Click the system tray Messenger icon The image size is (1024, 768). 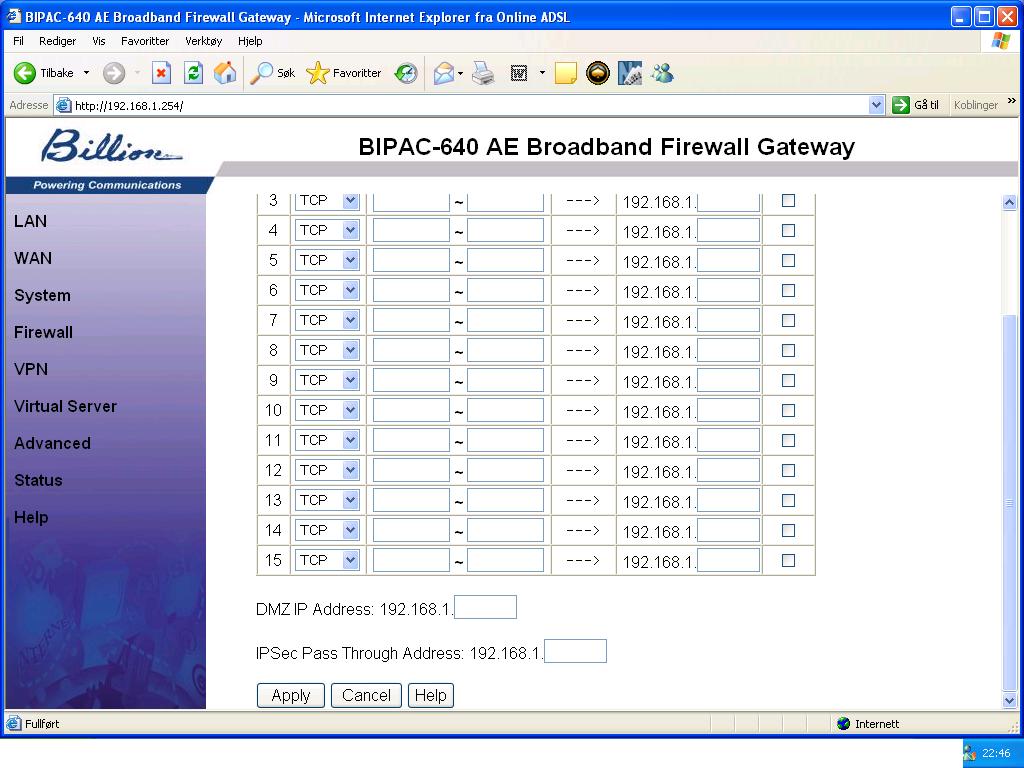pyautogui.click(x=970, y=754)
